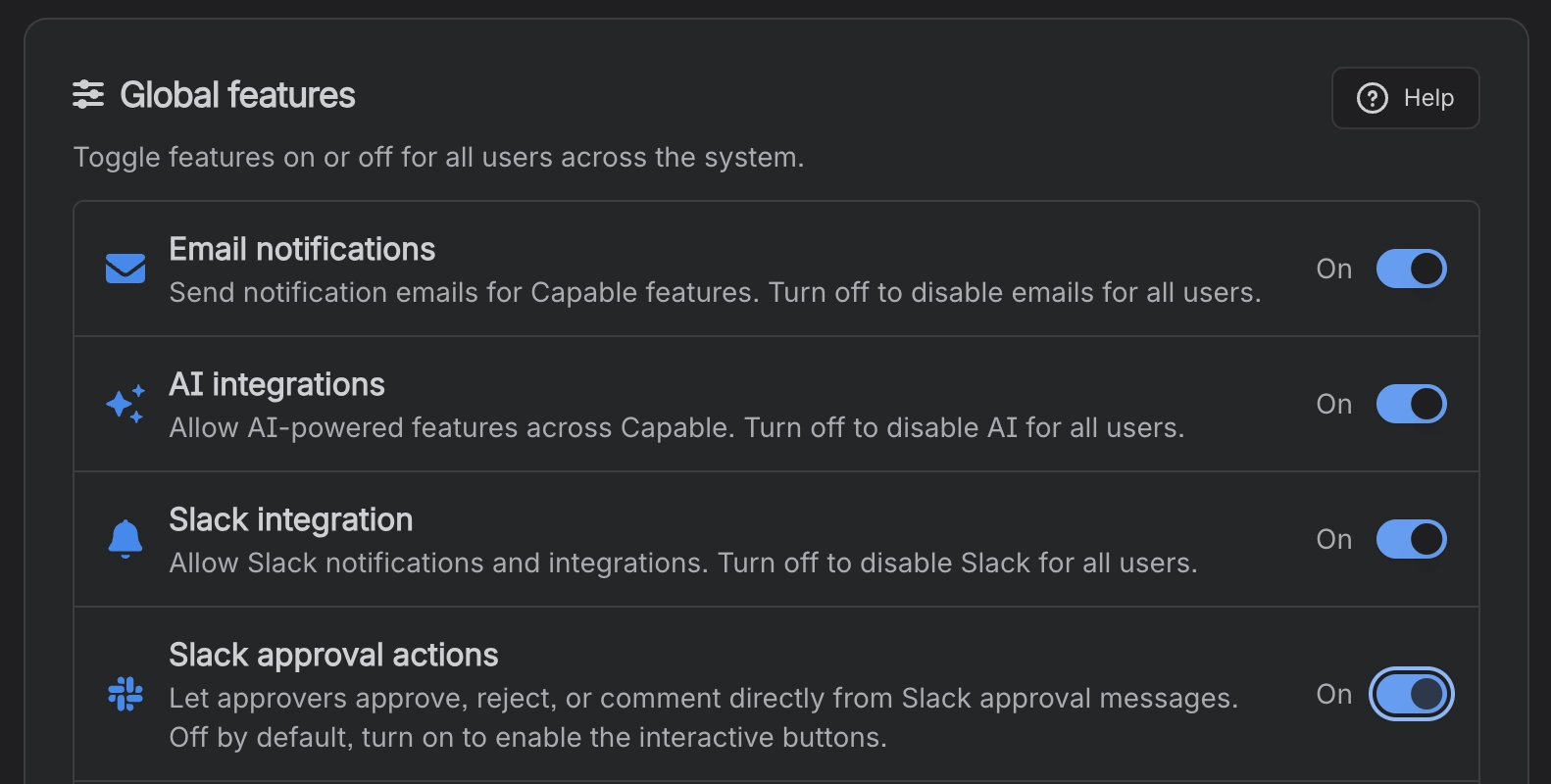Viewport: 1551px width, 784px height.
Task: Click the envelope icon for Email notifications
Action: 125,269
